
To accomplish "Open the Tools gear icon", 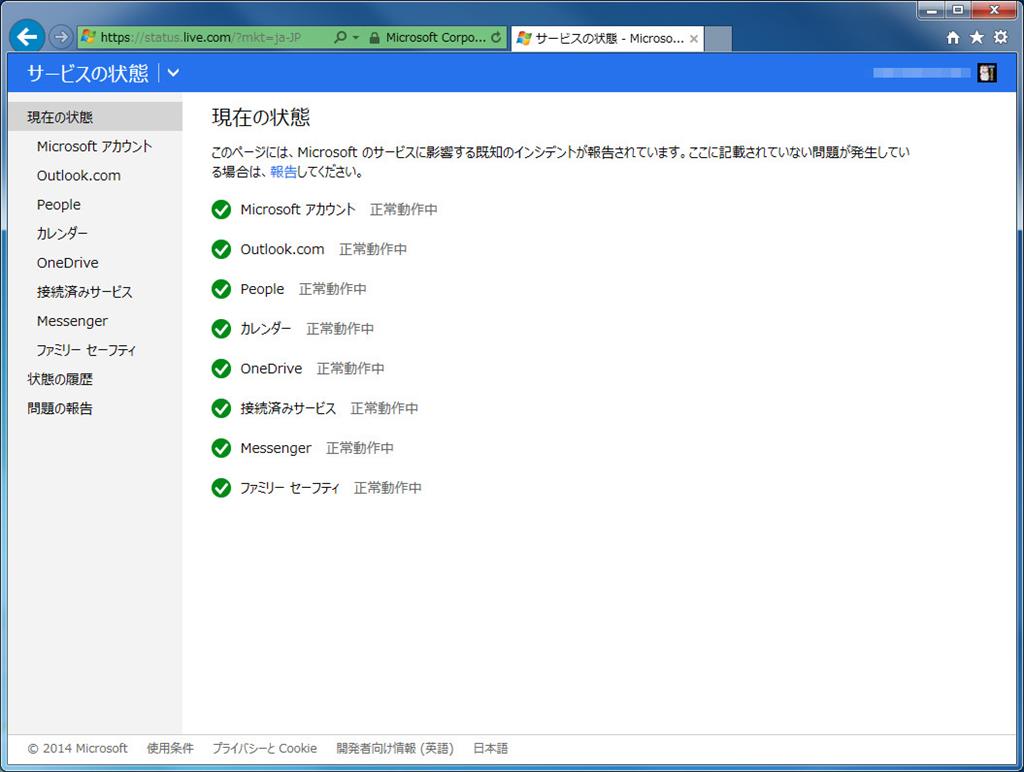I will pos(1000,37).
